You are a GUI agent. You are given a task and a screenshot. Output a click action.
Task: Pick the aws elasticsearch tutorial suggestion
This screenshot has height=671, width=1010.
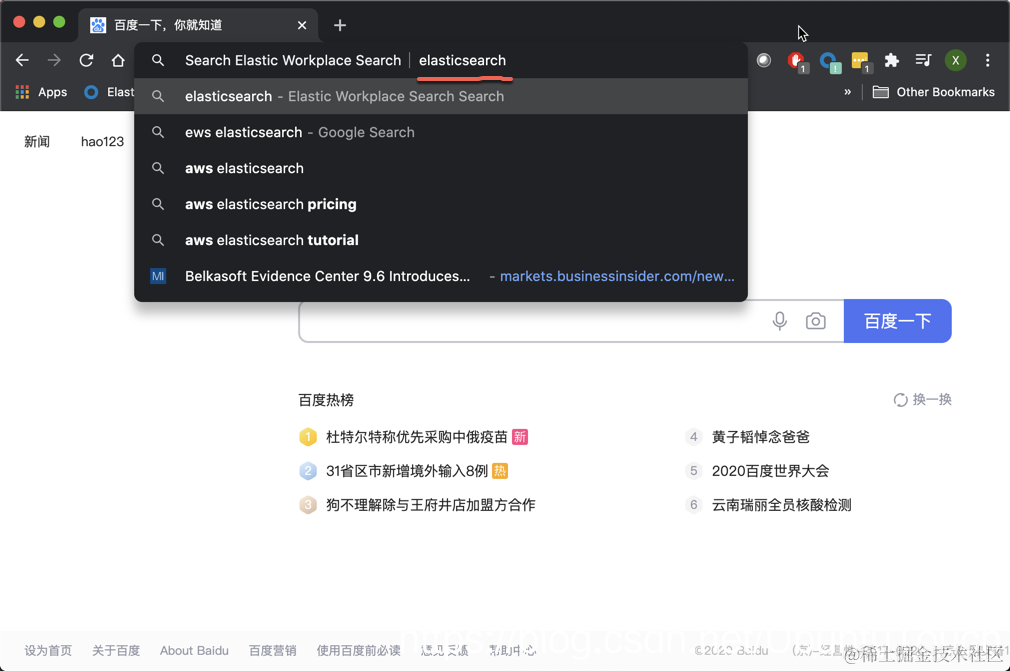441,240
